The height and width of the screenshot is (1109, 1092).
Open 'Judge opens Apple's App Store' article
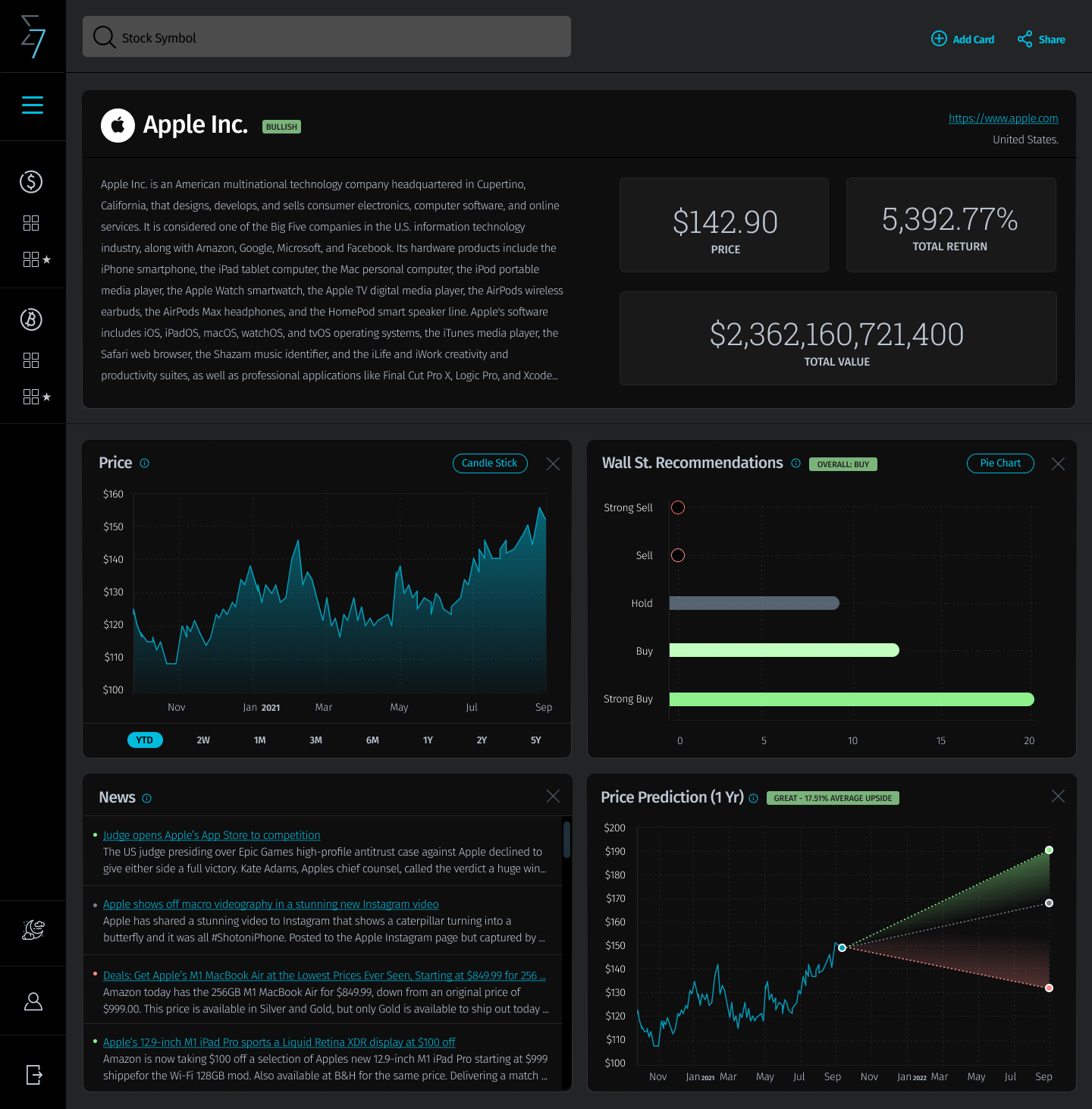(x=212, y=835)
